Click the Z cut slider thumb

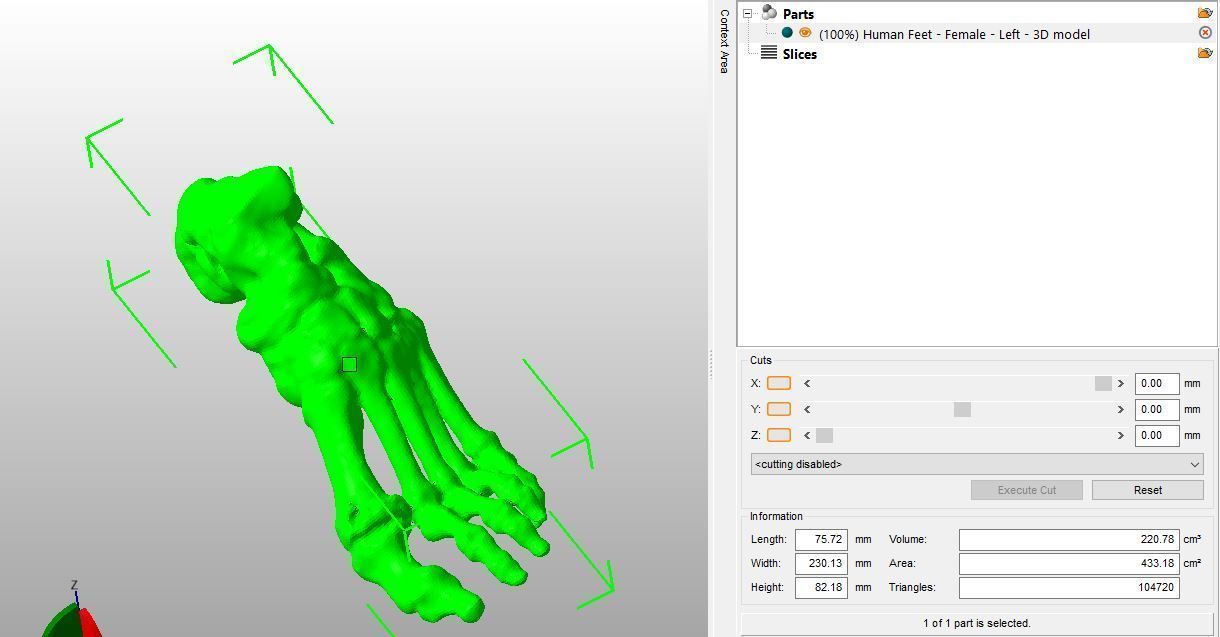pyautogui.click(x=824, y=435)
